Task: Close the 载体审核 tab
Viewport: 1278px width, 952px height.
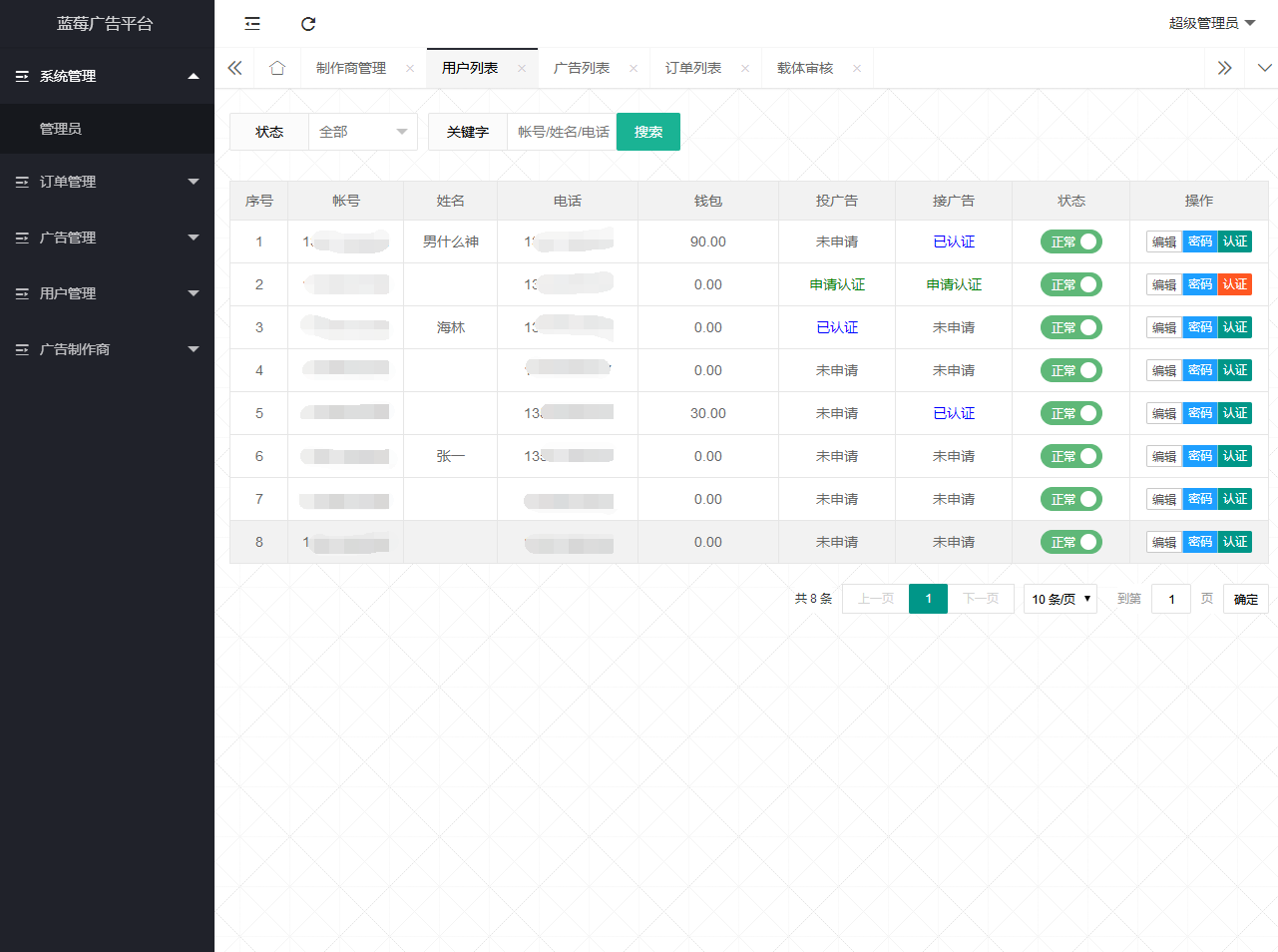Action: click(857, 69)
